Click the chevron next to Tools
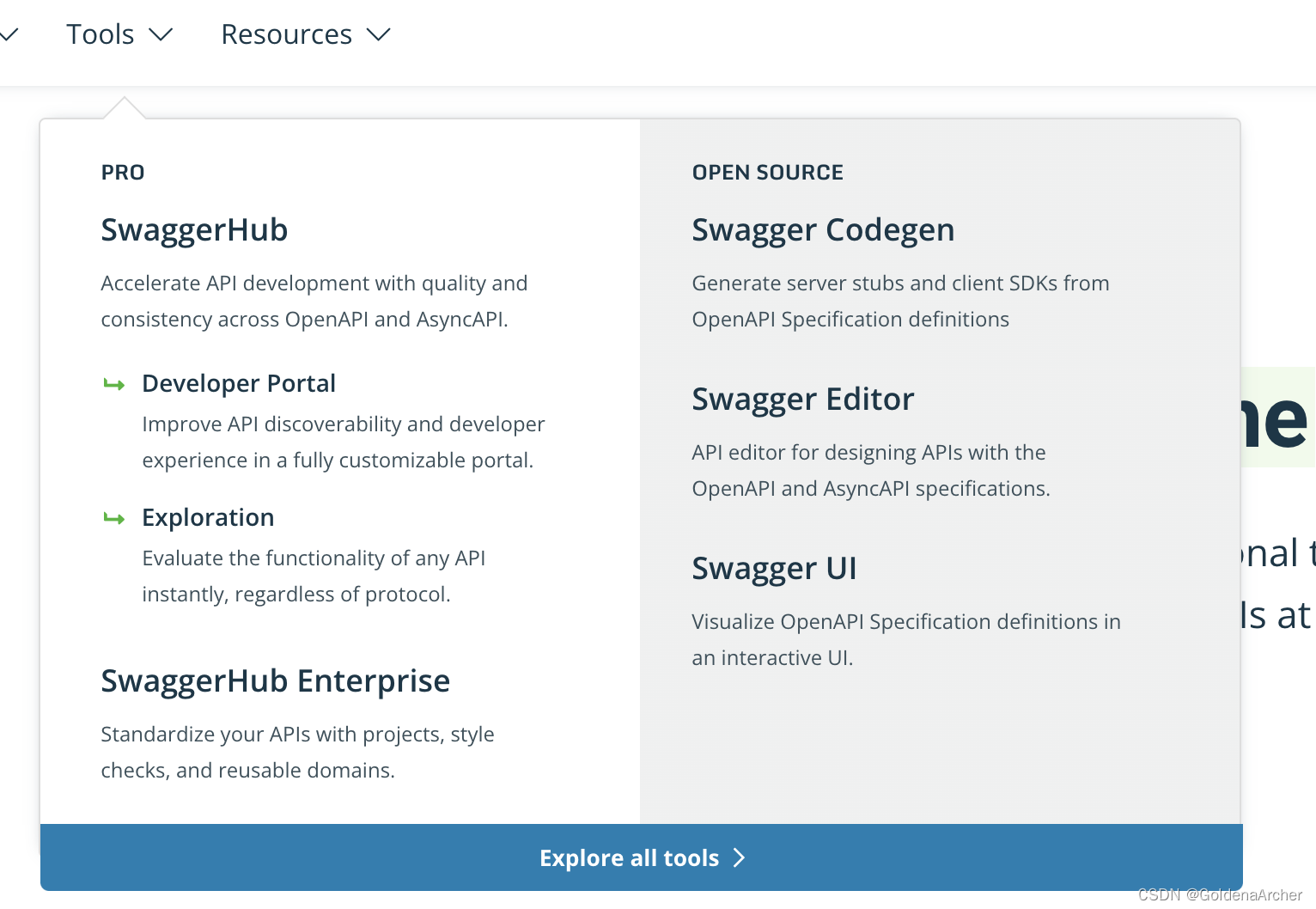The height and width of the screenshot is (909, 1316). [x=161, y=35]
